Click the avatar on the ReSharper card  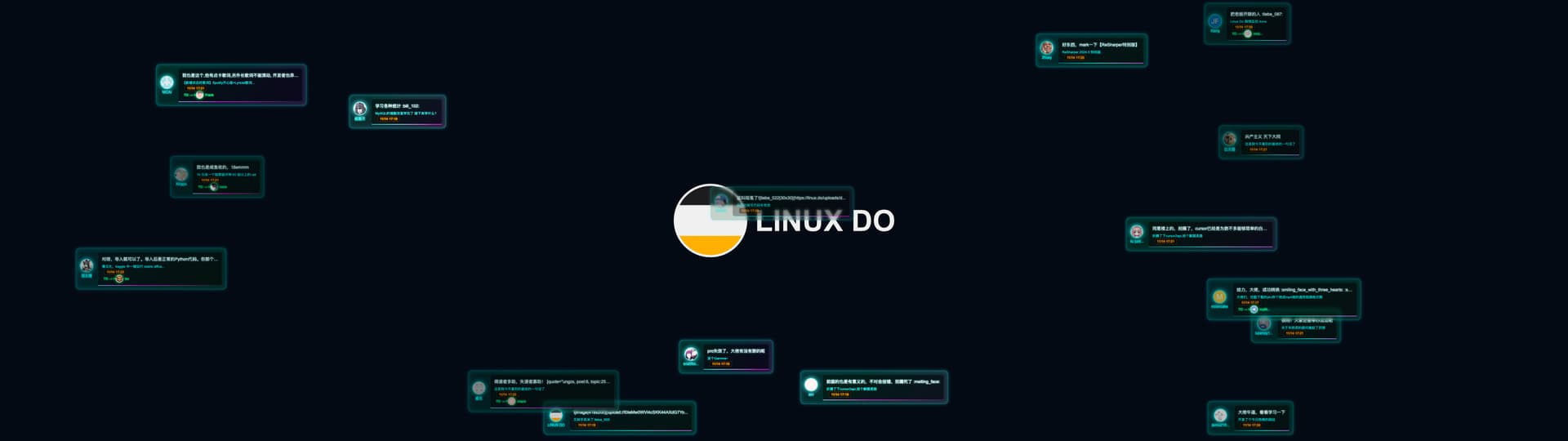coord(1046,47)
